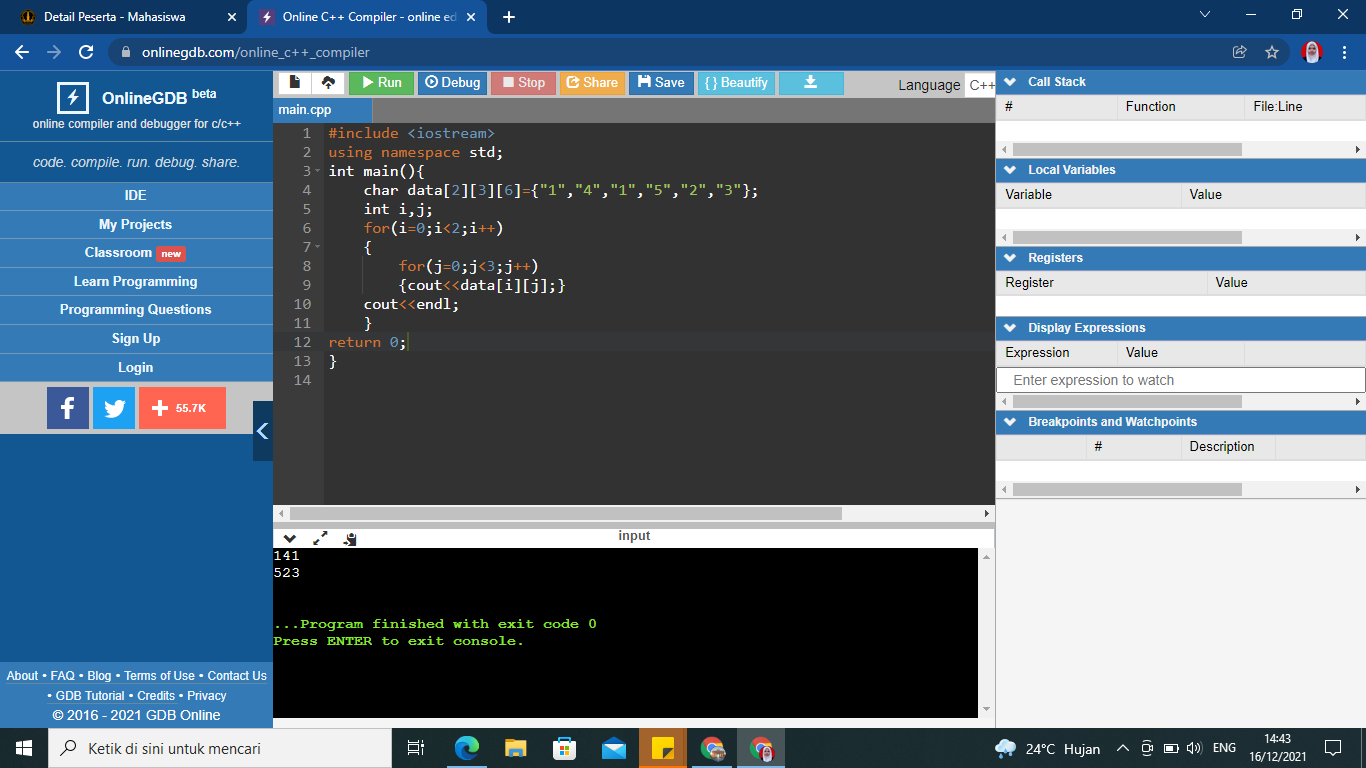Collapse the Local Variables panel
The height and width of the screenshot is (768, 1366).
(1009, 170)
